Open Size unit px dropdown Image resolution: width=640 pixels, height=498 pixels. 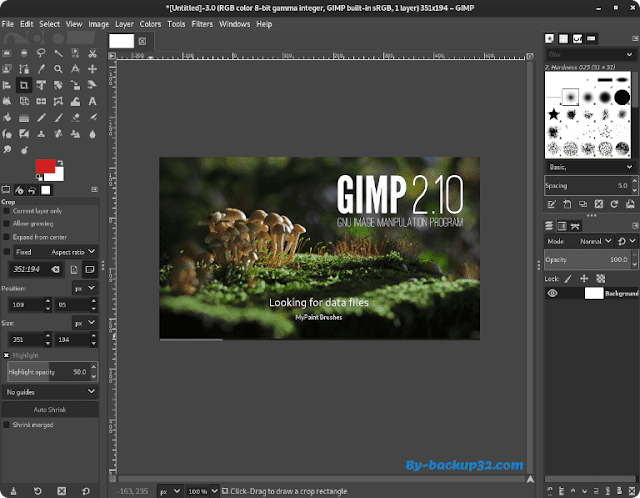click(85, 323)
